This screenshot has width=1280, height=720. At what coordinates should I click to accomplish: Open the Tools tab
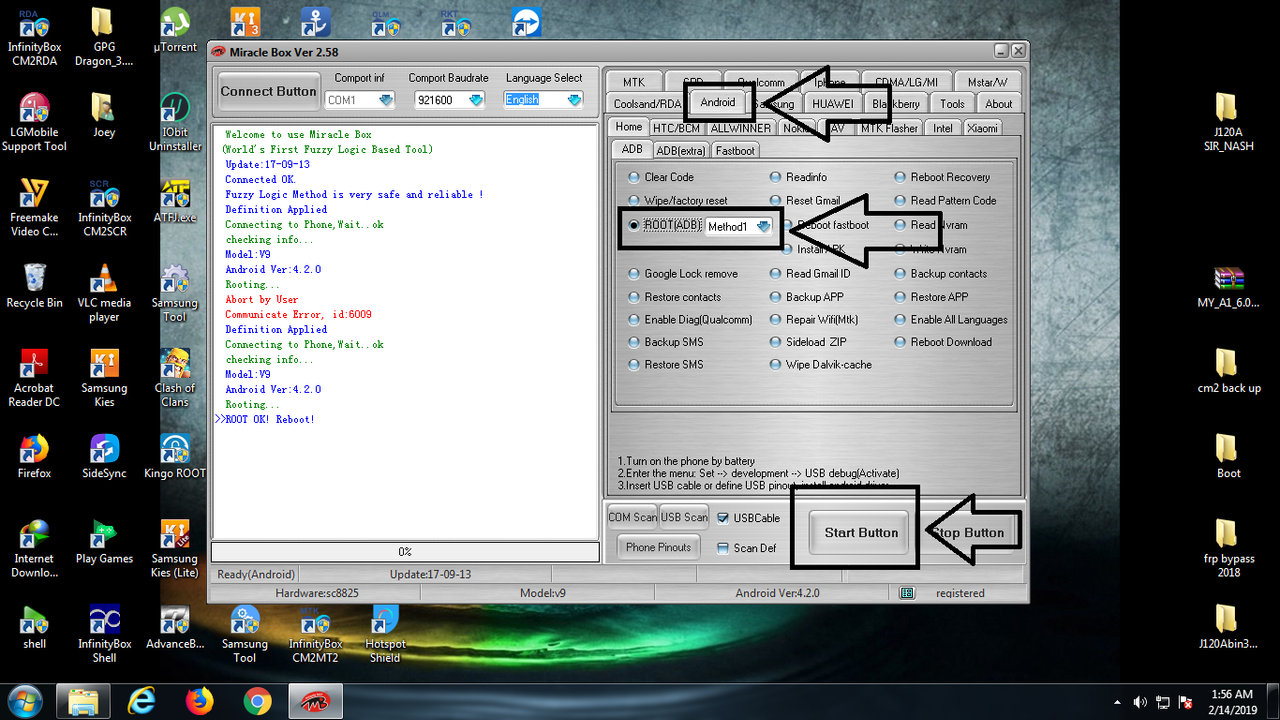pos(952,104)
